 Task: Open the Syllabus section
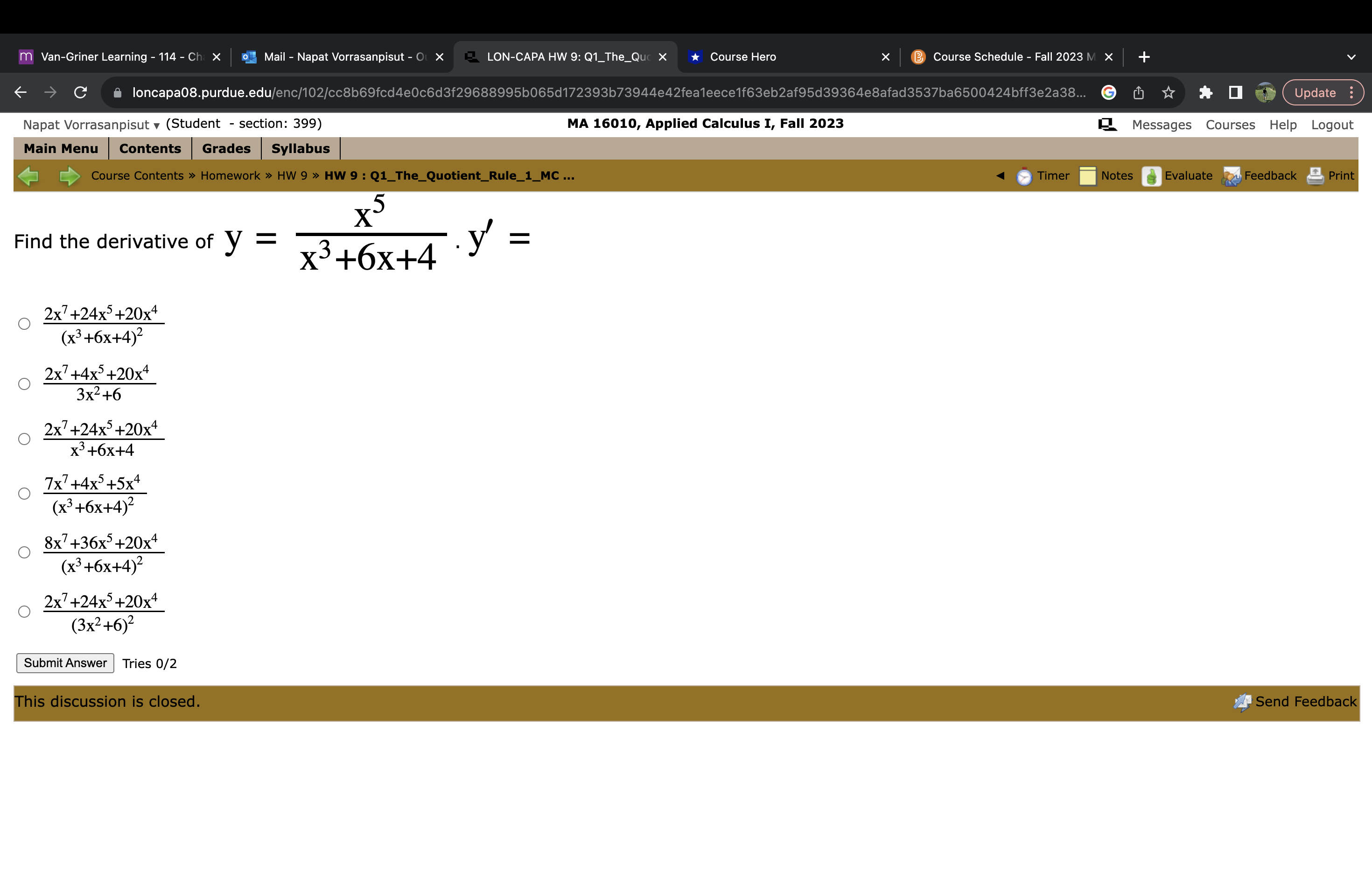pos(301,148)
